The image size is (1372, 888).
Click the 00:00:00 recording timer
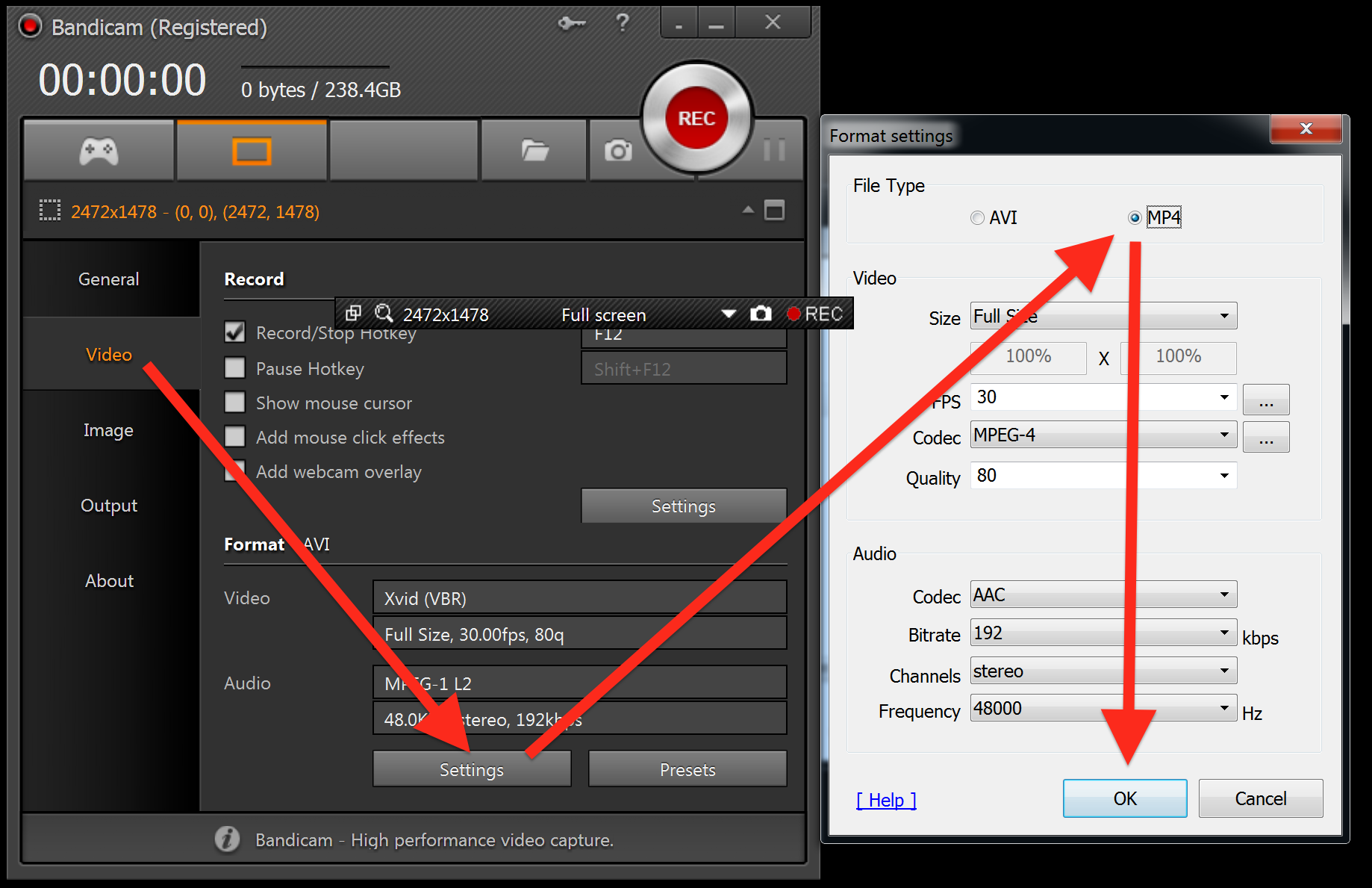(122, 81)
